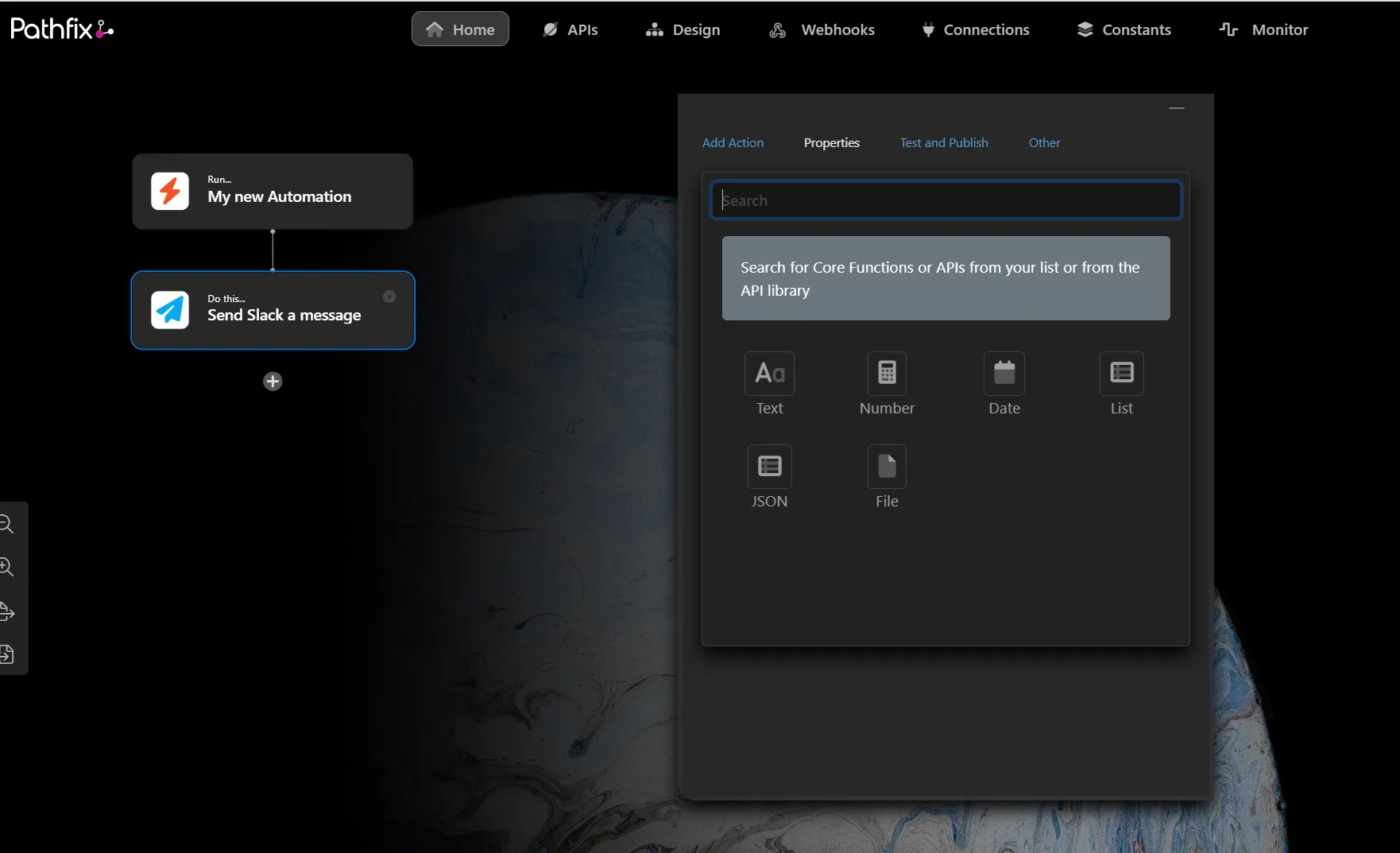Choose the Number core function
1400x853 pixels.
click(887, 385)
